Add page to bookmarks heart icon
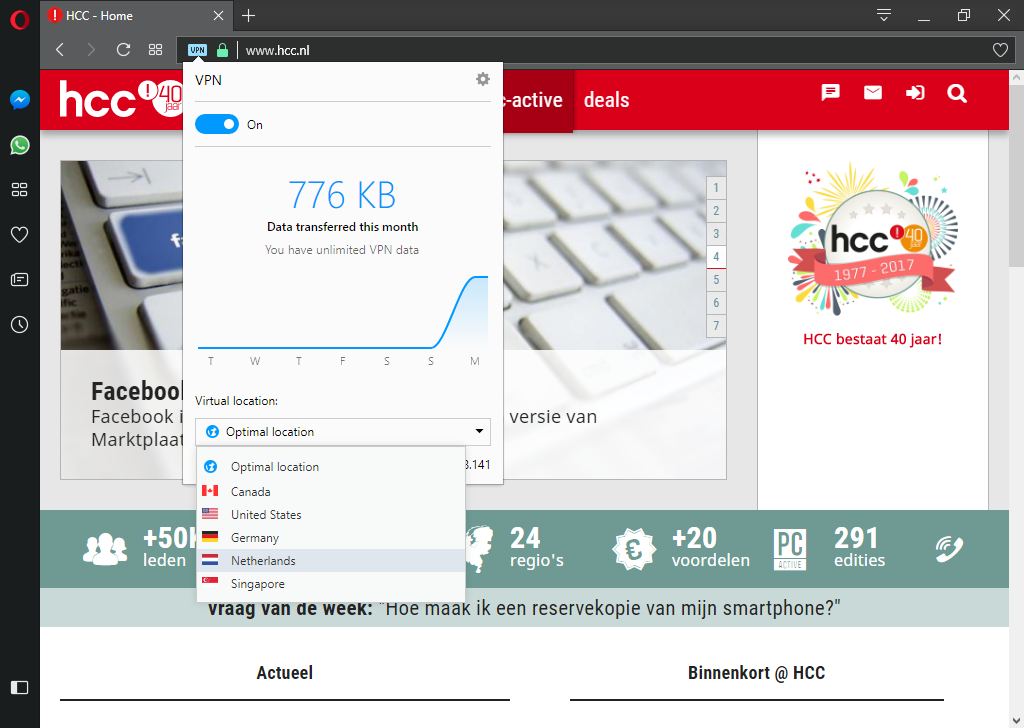1024x728 pixels. coord(1000,50)
